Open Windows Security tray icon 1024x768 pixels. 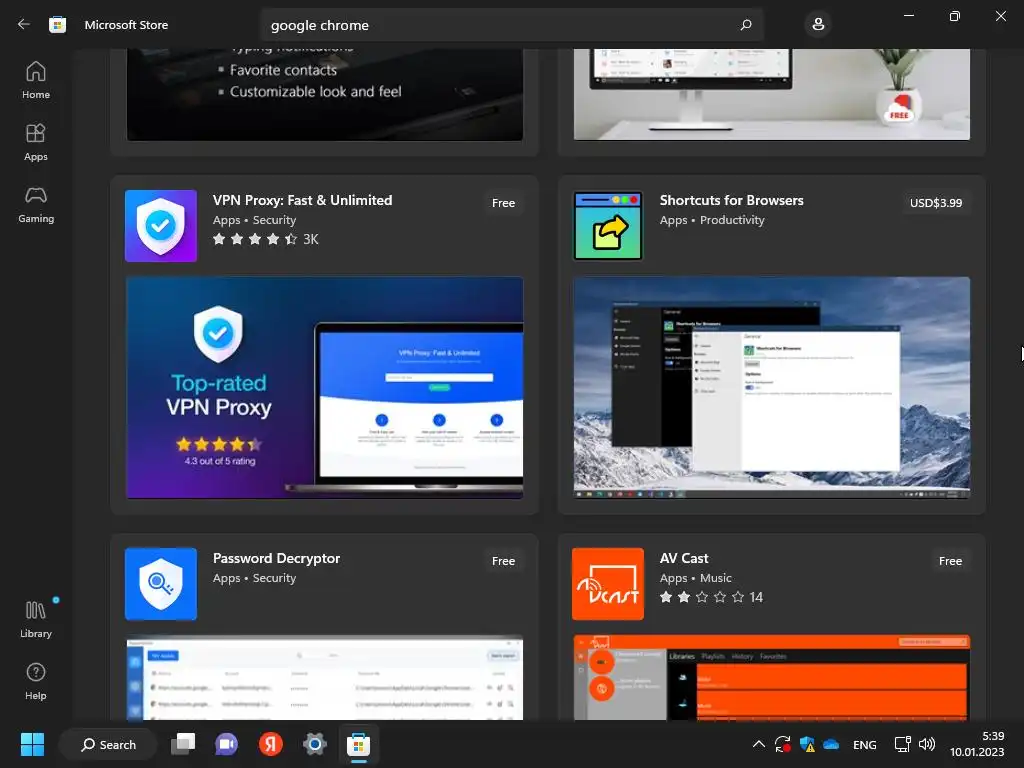coord(807,744)
